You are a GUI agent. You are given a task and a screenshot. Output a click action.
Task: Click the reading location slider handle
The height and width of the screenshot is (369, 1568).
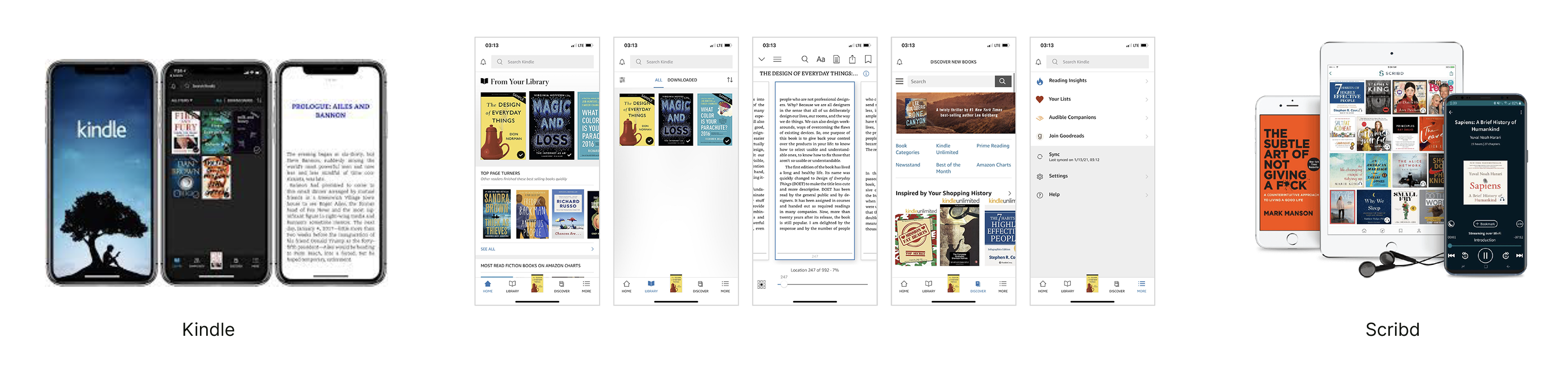784,284
